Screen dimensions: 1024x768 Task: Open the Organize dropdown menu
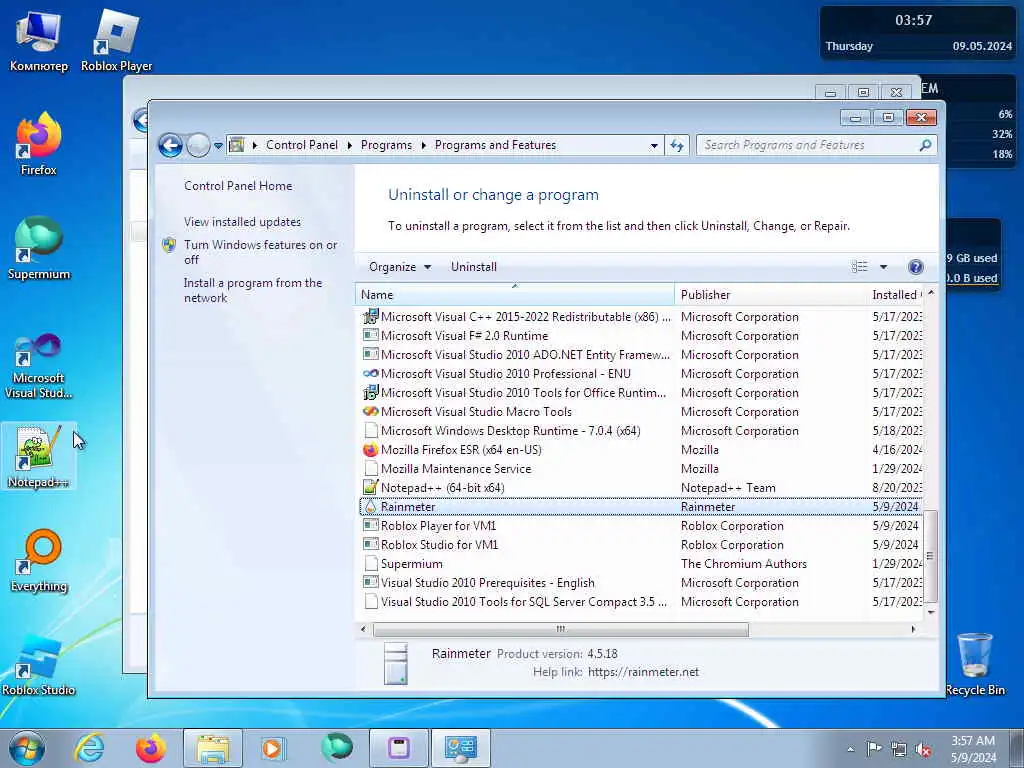point(400,266)
